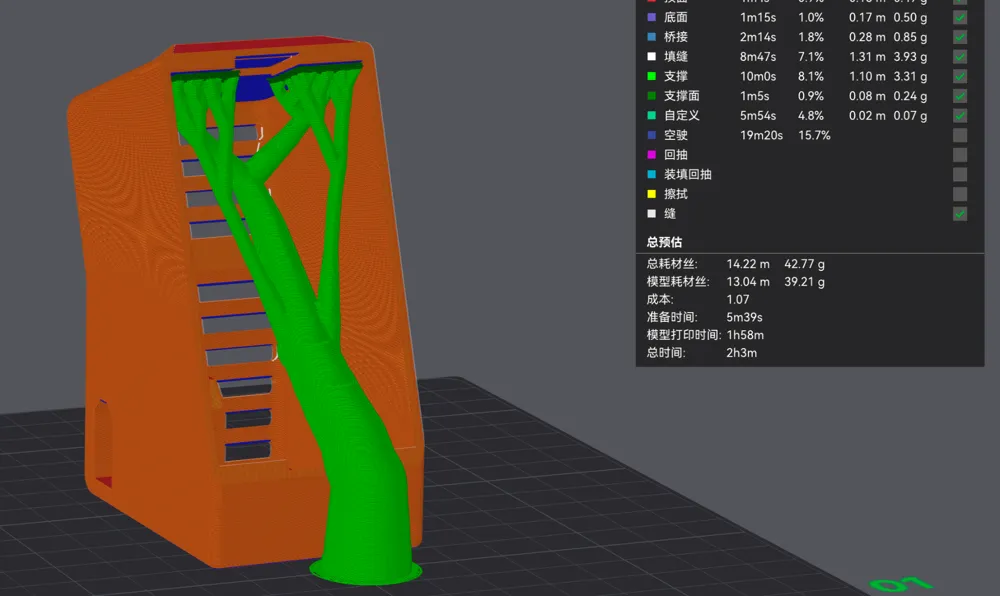Hide 填缝 lines via its checkbox
Viewport: 1000px width, 596px height.
(959, 57)
